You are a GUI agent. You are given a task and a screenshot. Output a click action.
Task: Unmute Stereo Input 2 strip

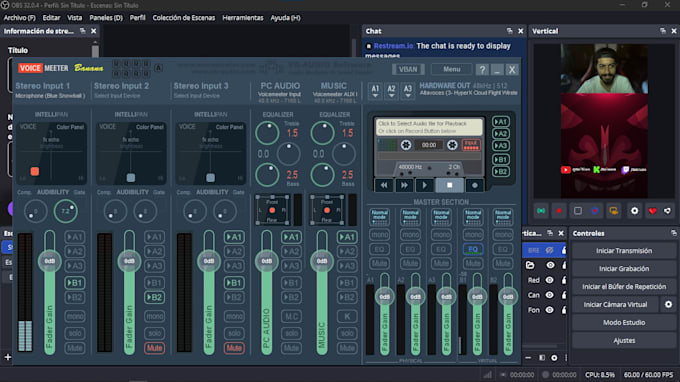[154, 348]
